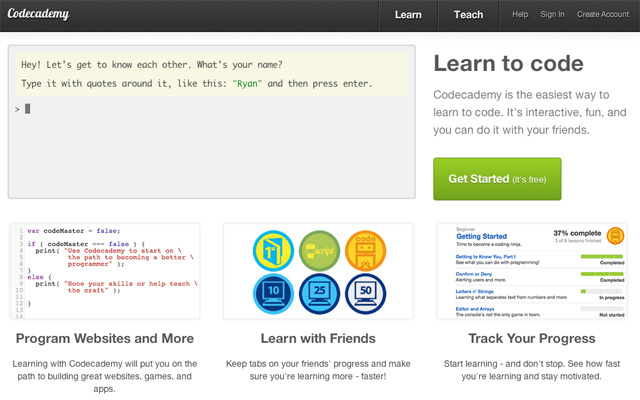Viewport: 640px width, 400px height.
Task: Switch to the Teach tab
Action: click(x=468, y=15)
